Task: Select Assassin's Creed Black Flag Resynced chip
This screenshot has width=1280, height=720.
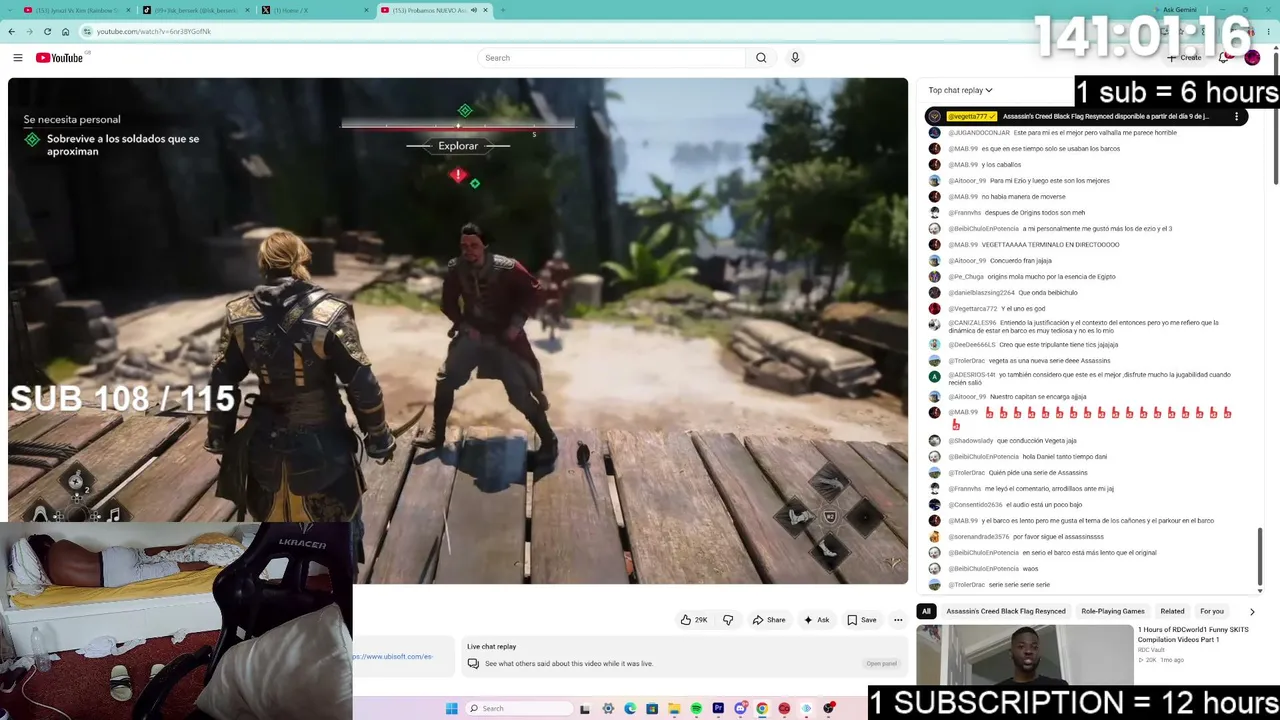Action: 1006,611
